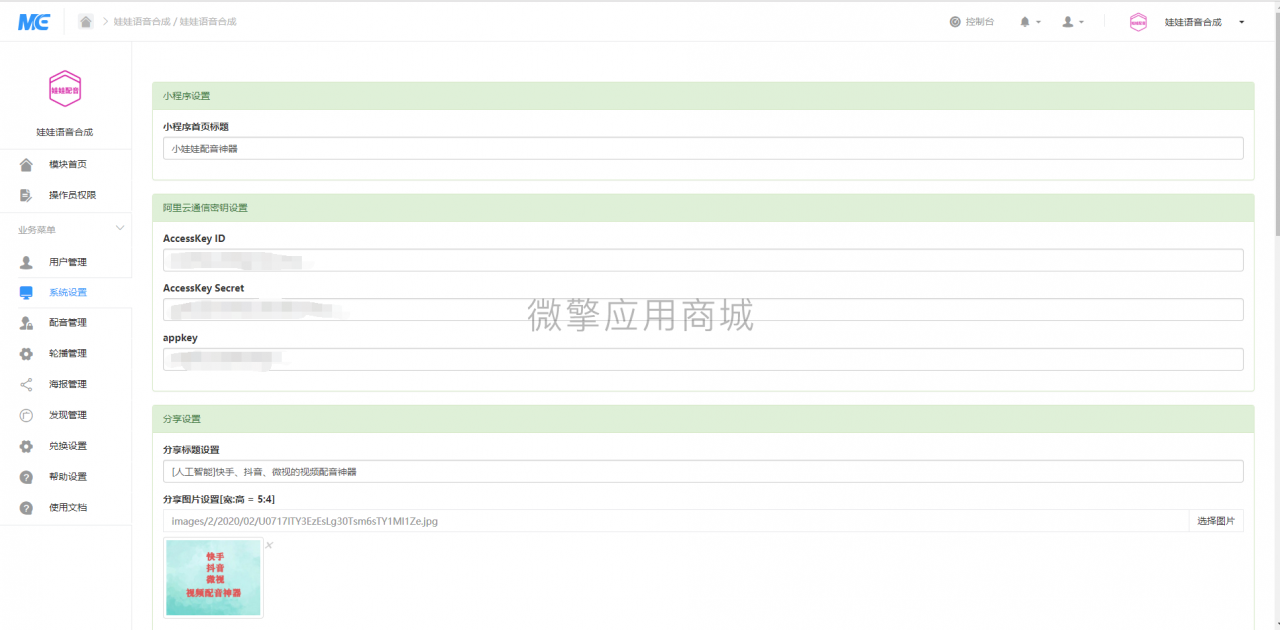1280x630 pixels.
Task: Click the 控制台 link in header
Action: (x=980, y=22)
